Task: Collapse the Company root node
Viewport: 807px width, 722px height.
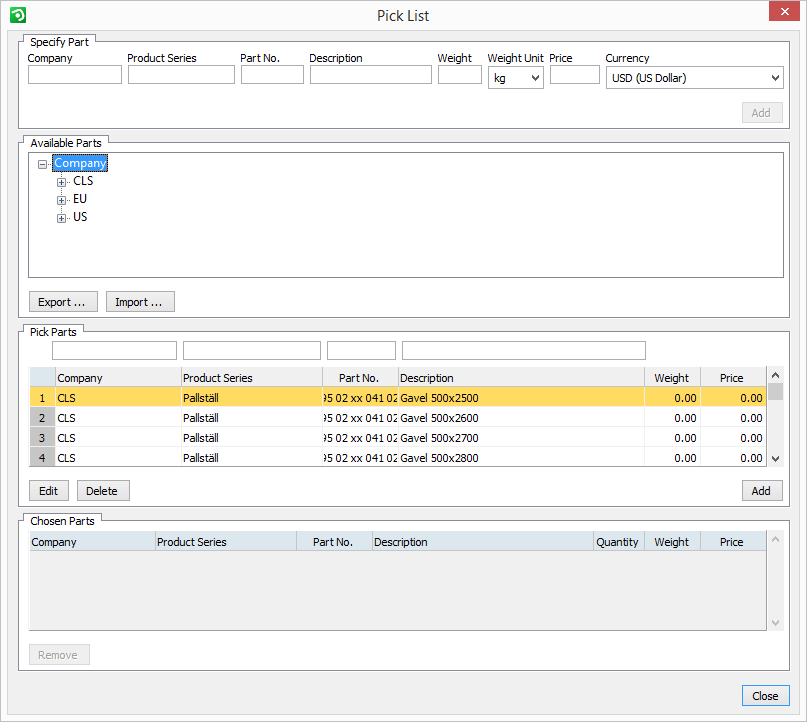Action: pyautogui.click(x=42, y=164)
